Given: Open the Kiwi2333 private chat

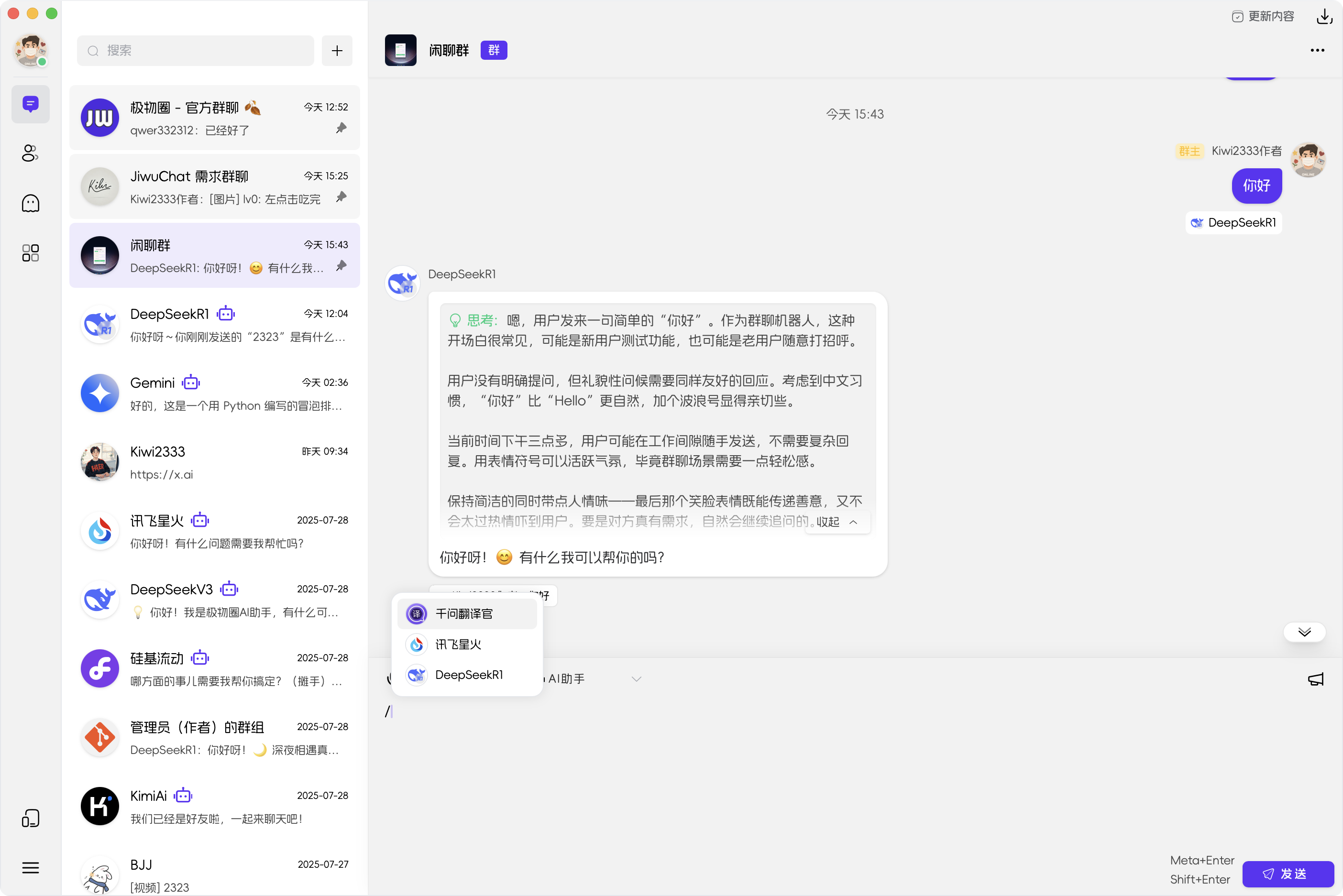Looking at the screenshot, I should coord(214,462).
